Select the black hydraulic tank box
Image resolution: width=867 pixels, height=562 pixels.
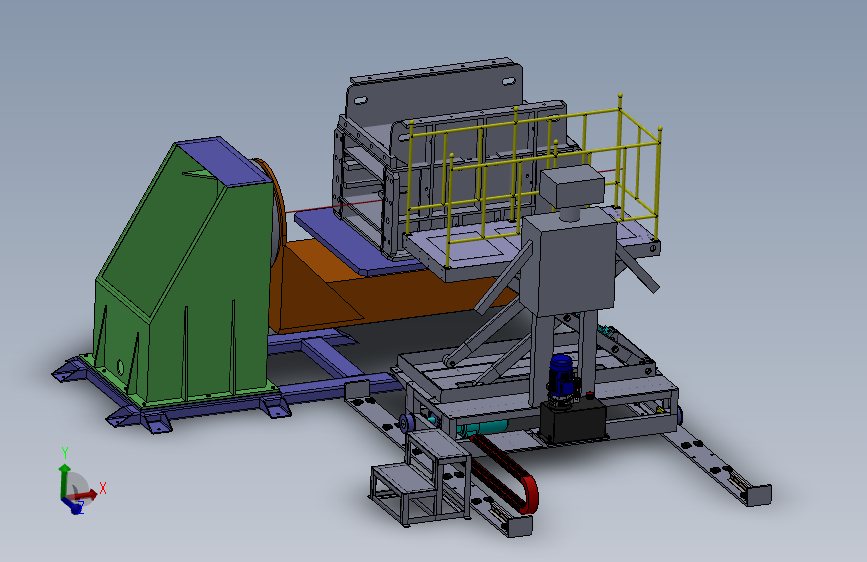click(x=573, y=420)
